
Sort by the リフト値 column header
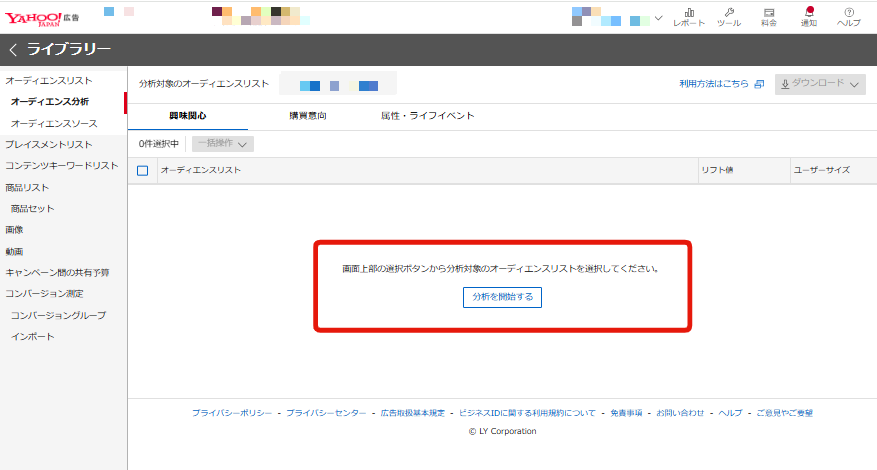point(717,170)
